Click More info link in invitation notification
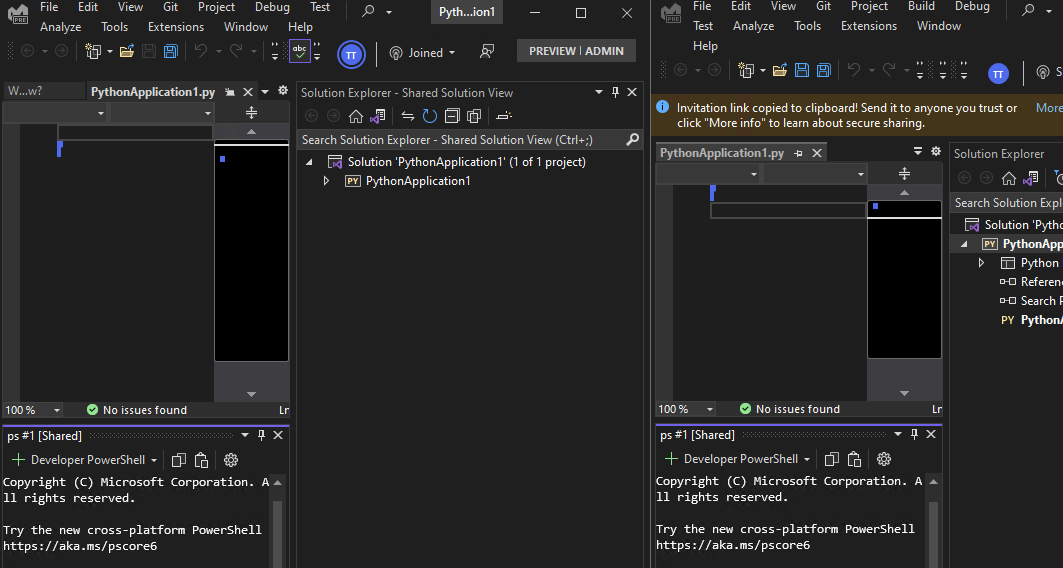 pyautogui.click(x=1049, y=108)
